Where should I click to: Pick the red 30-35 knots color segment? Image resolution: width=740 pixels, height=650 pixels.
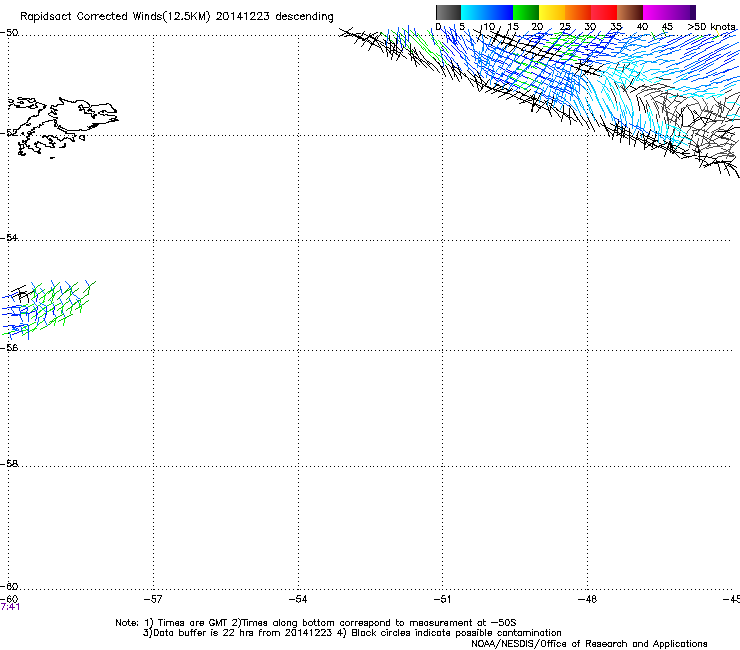click(x=604, y=12)
